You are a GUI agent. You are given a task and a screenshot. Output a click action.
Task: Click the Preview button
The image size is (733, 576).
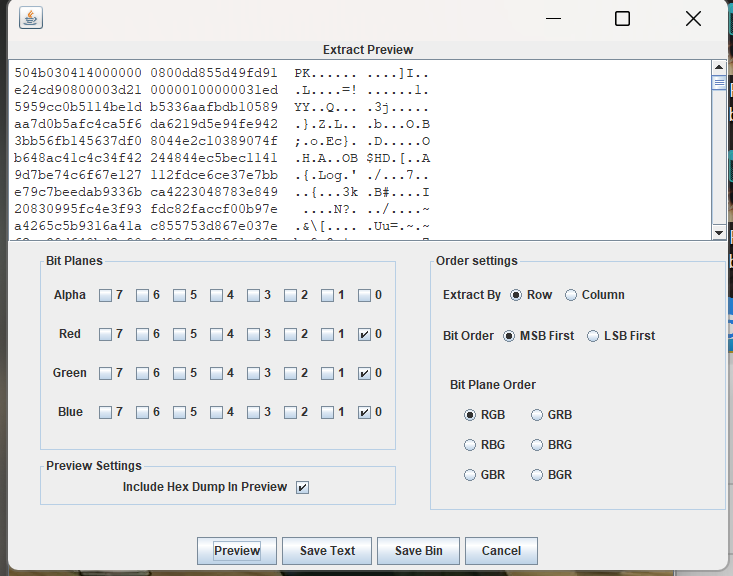pos(237,551)
